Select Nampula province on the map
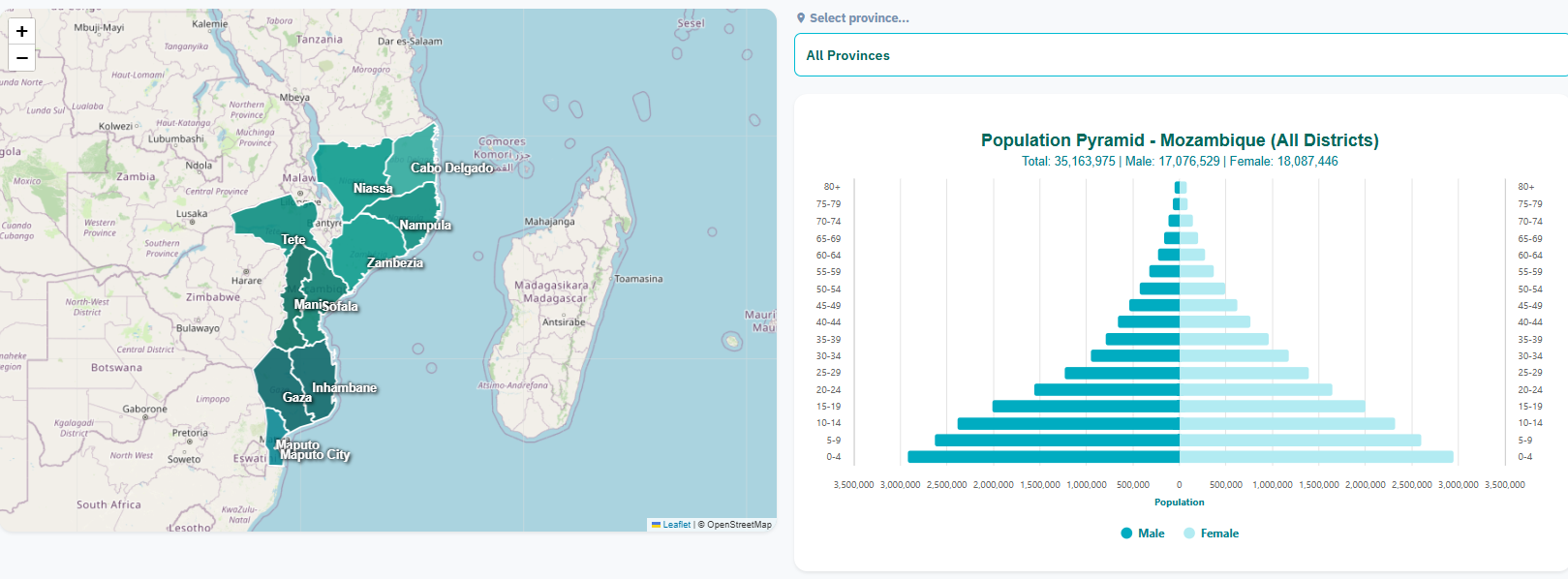Screen dimensions: 1568x579 tap(425, 226)
